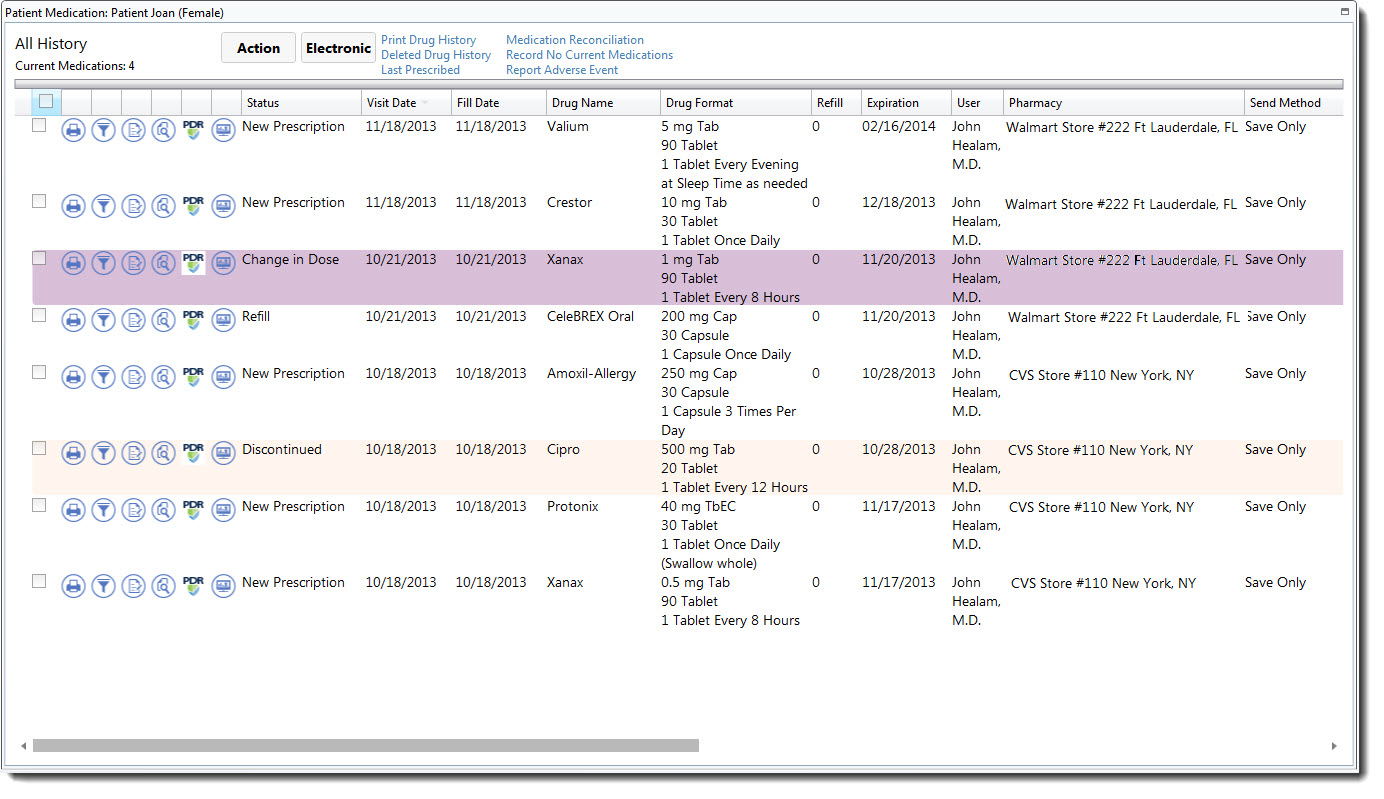Click the CeleBREX Oral drug name cell
The width and height of the screenshot is (1384, 799).
point(590,317)
